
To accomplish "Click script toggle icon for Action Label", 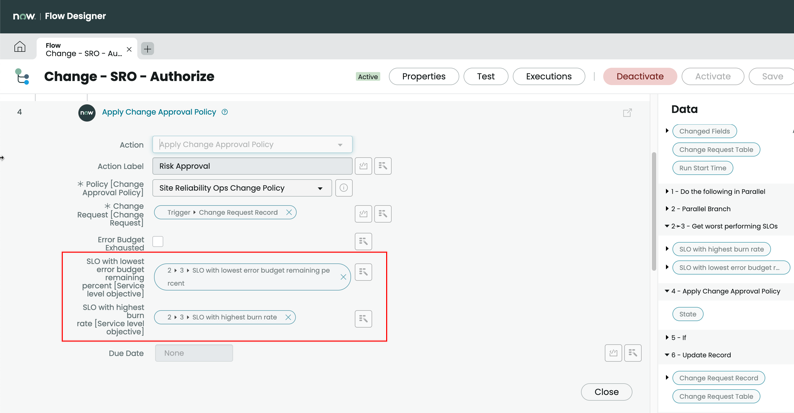I will coord(364,166).
